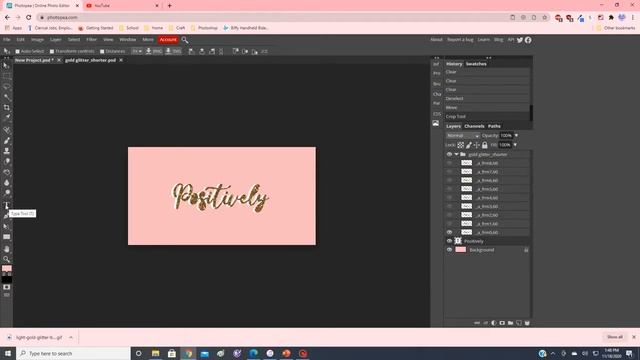Select the Gradient tool
The width and height of the screenshot is (640, 360).
(x=6, y=172)
